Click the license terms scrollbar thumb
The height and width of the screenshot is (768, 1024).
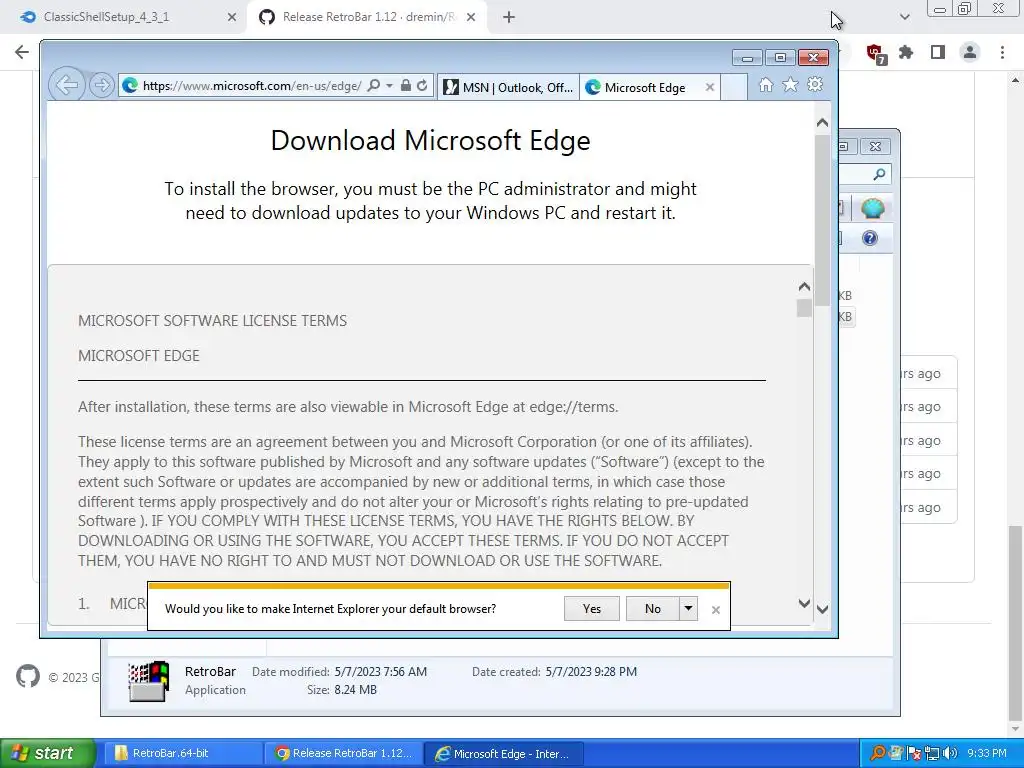(x=805, y=308)
